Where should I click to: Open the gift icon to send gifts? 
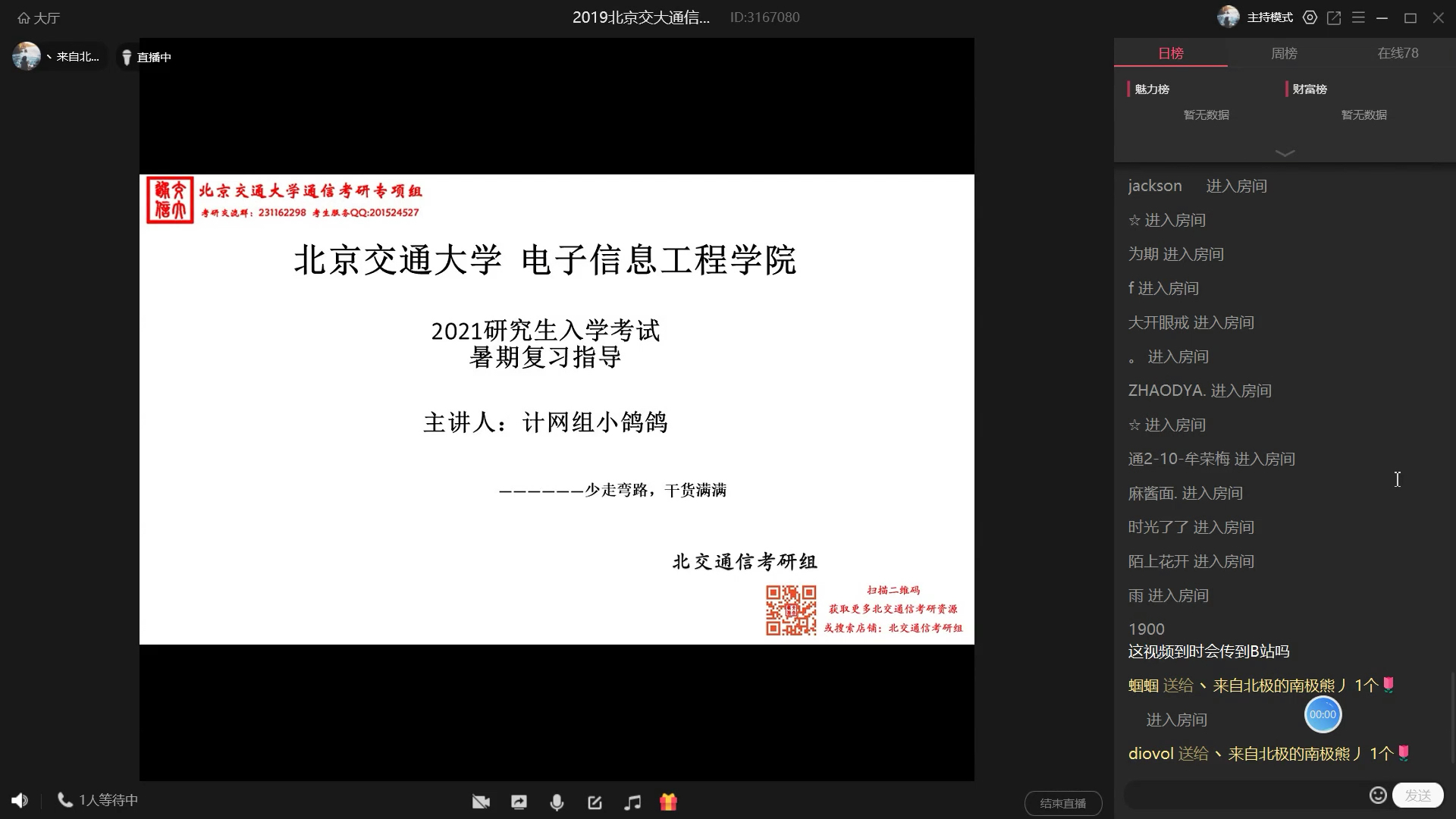669,802
